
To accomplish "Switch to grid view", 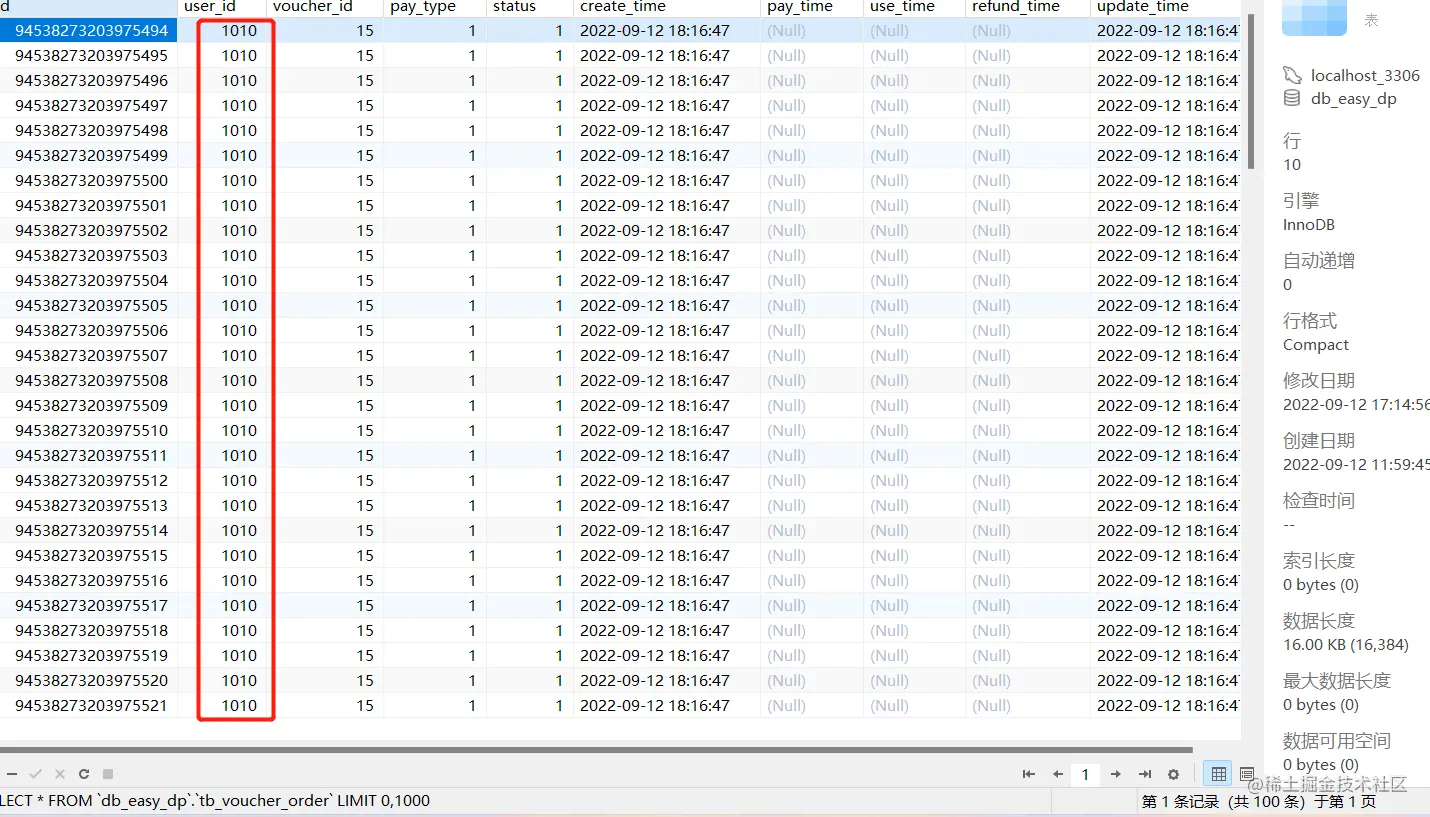I will 1218,774.
